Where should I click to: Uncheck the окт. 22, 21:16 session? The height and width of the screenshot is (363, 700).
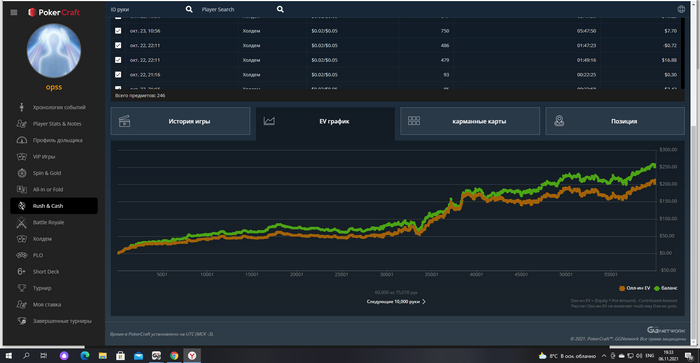click(x=118, y=75)
